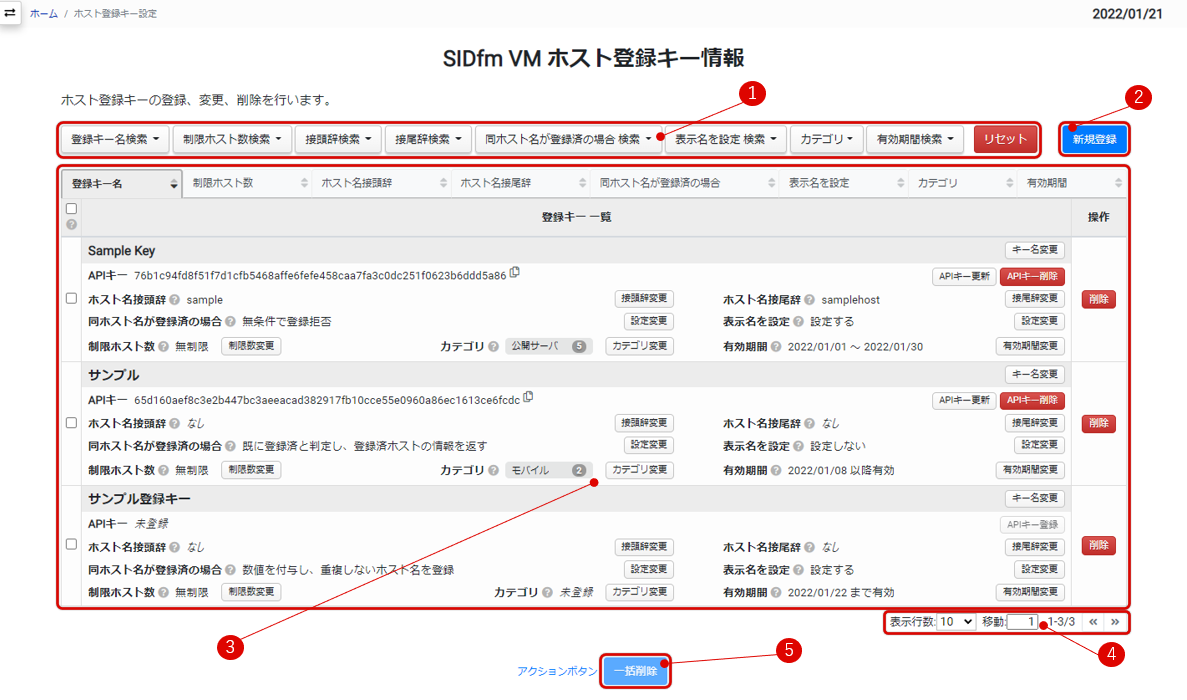
Task: Copy the Sample Key API key
Action: point(515,272)
